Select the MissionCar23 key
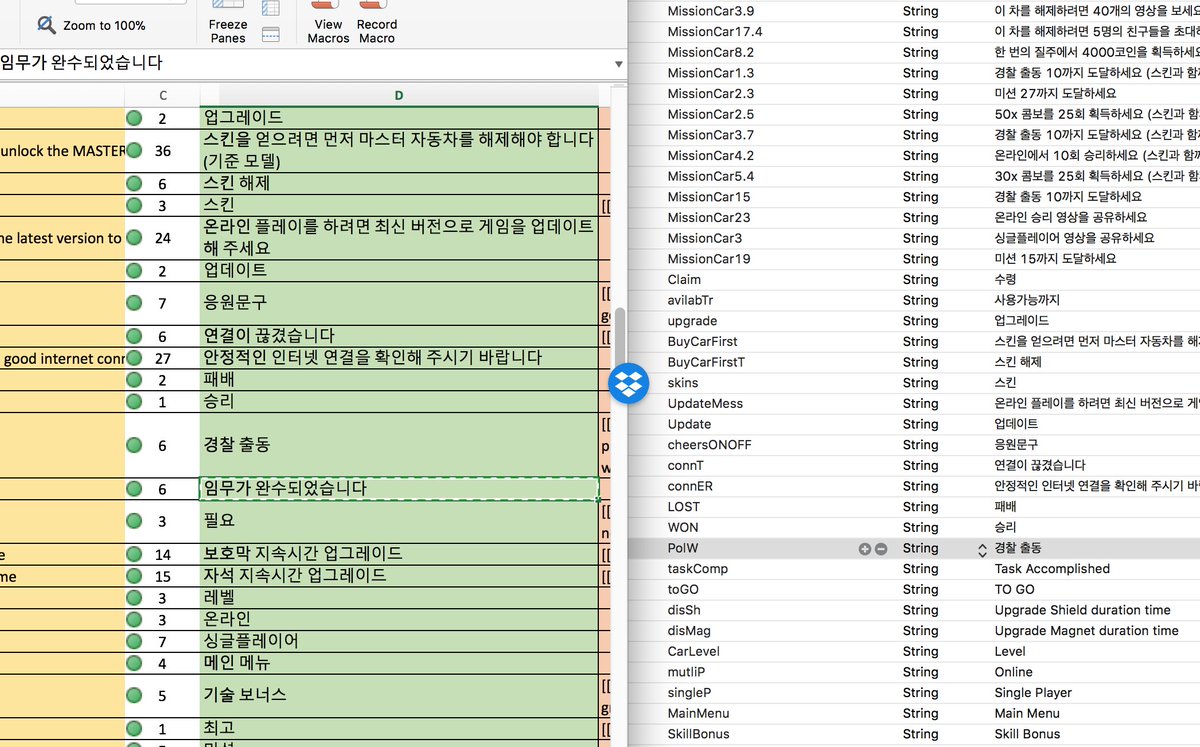 point(708,217)
